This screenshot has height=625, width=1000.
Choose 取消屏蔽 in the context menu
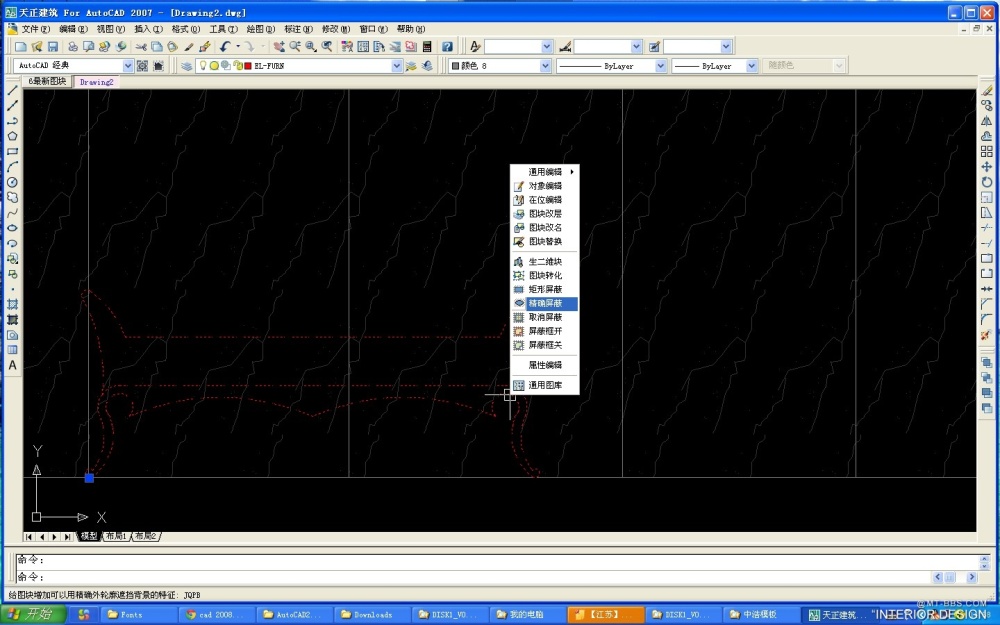545,317
